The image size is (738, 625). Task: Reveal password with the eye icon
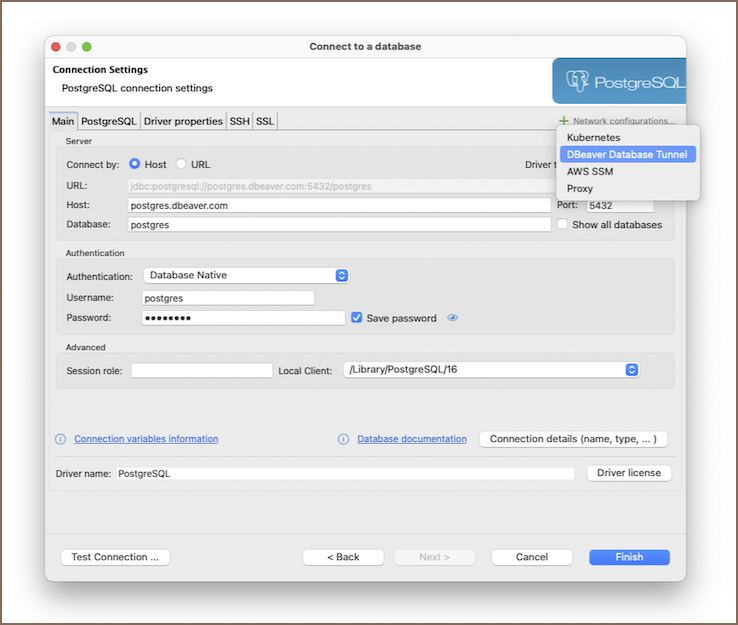click(x=453, y=318)
